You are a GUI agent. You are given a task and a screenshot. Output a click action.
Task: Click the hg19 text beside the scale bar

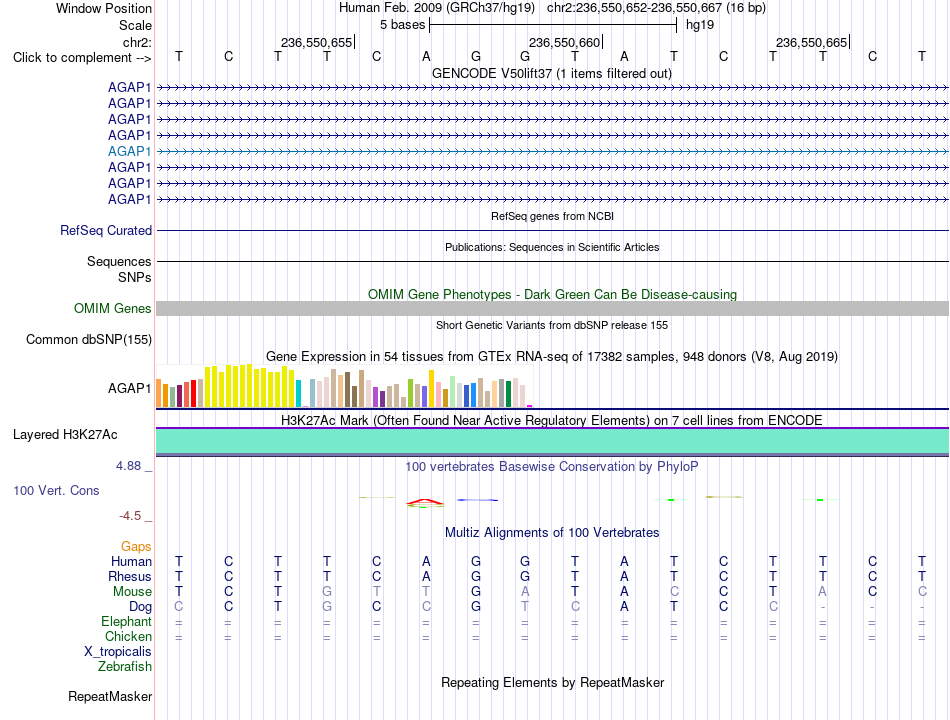click(x=700, y=25)
